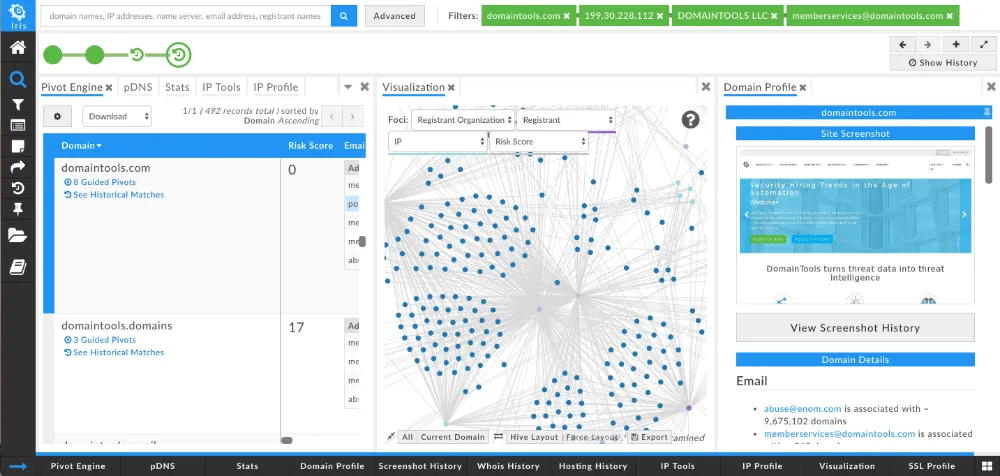Image resolution: width=1000 pixels, height=476 pixels.
Task: Remove the domaintools.com filter chip
Action: (x=566, y=16)
